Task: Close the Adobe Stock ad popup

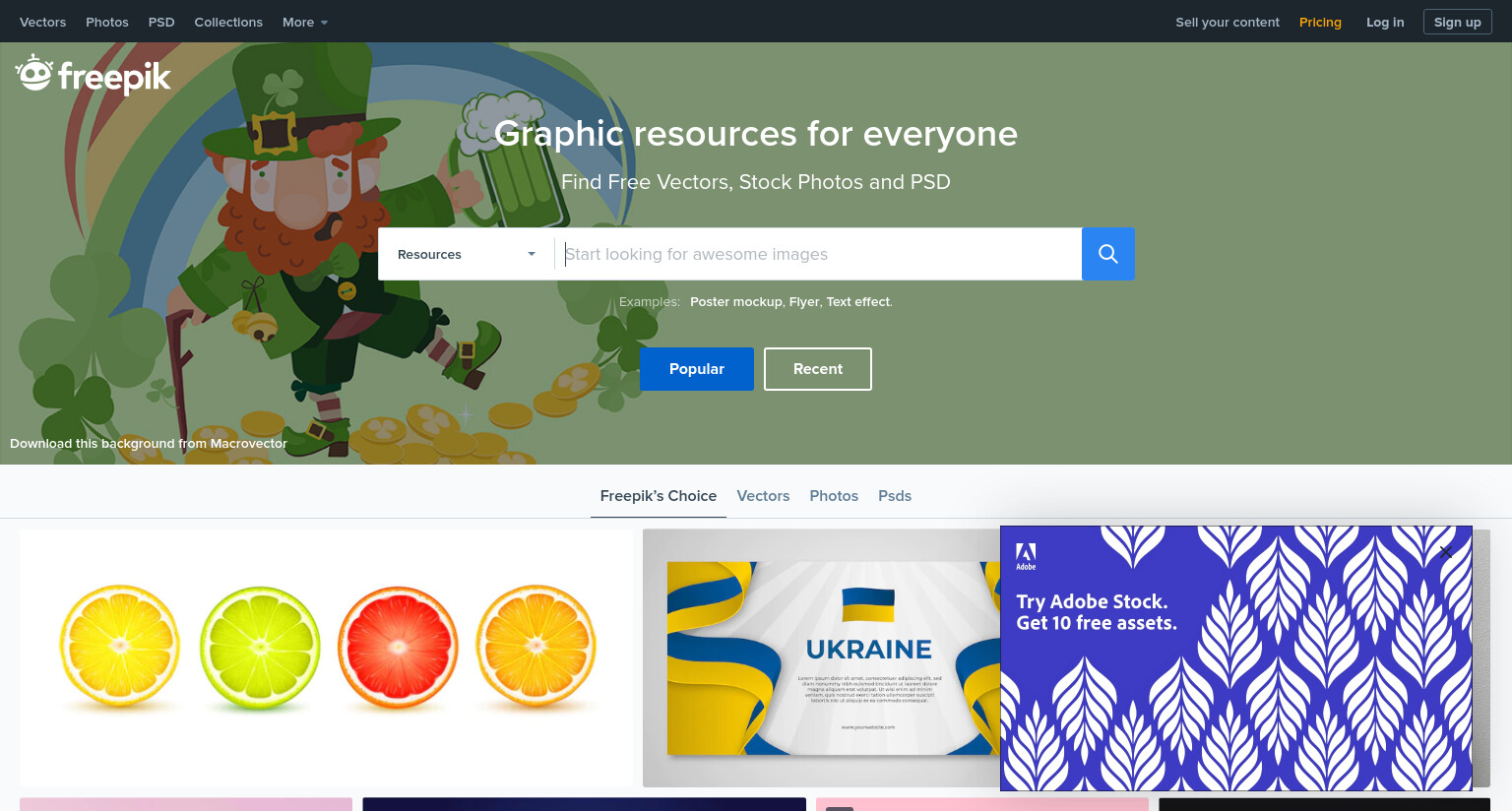Action: coord(1445,552)
